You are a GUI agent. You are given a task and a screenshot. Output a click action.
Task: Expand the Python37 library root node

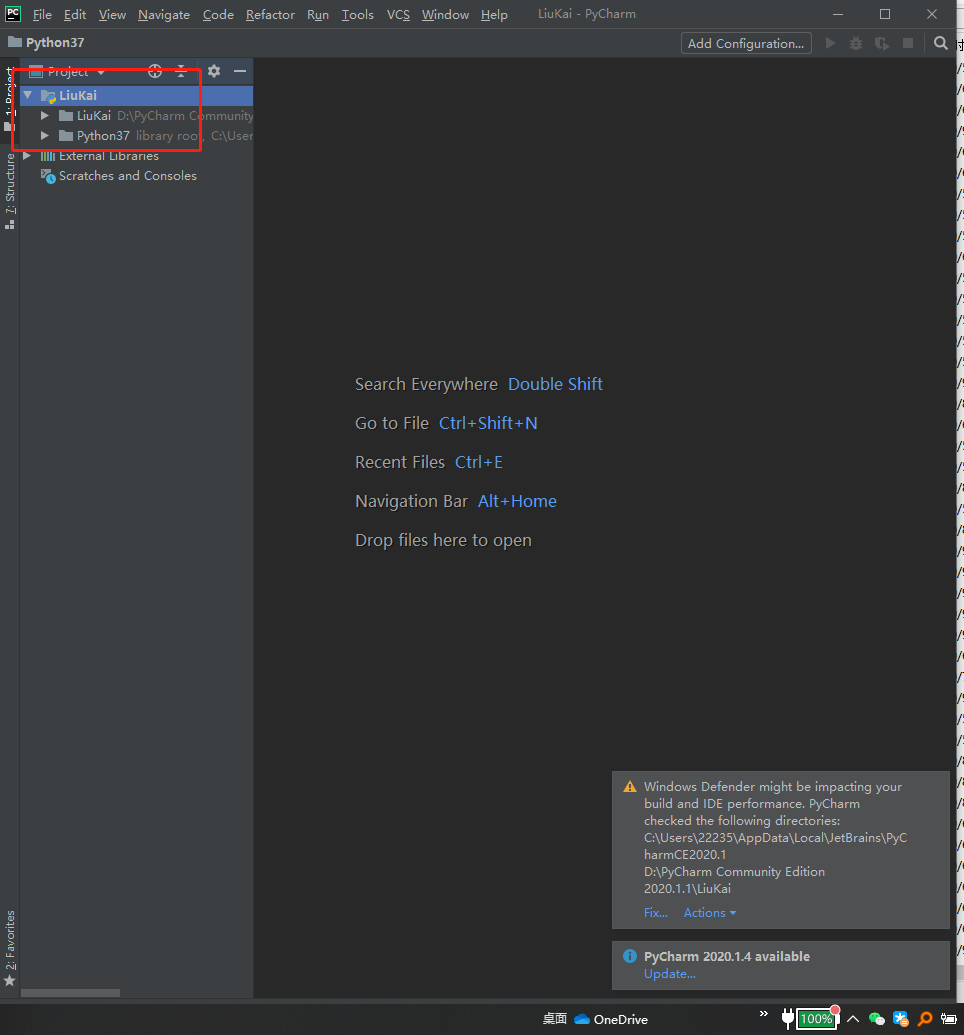[45, 135]
